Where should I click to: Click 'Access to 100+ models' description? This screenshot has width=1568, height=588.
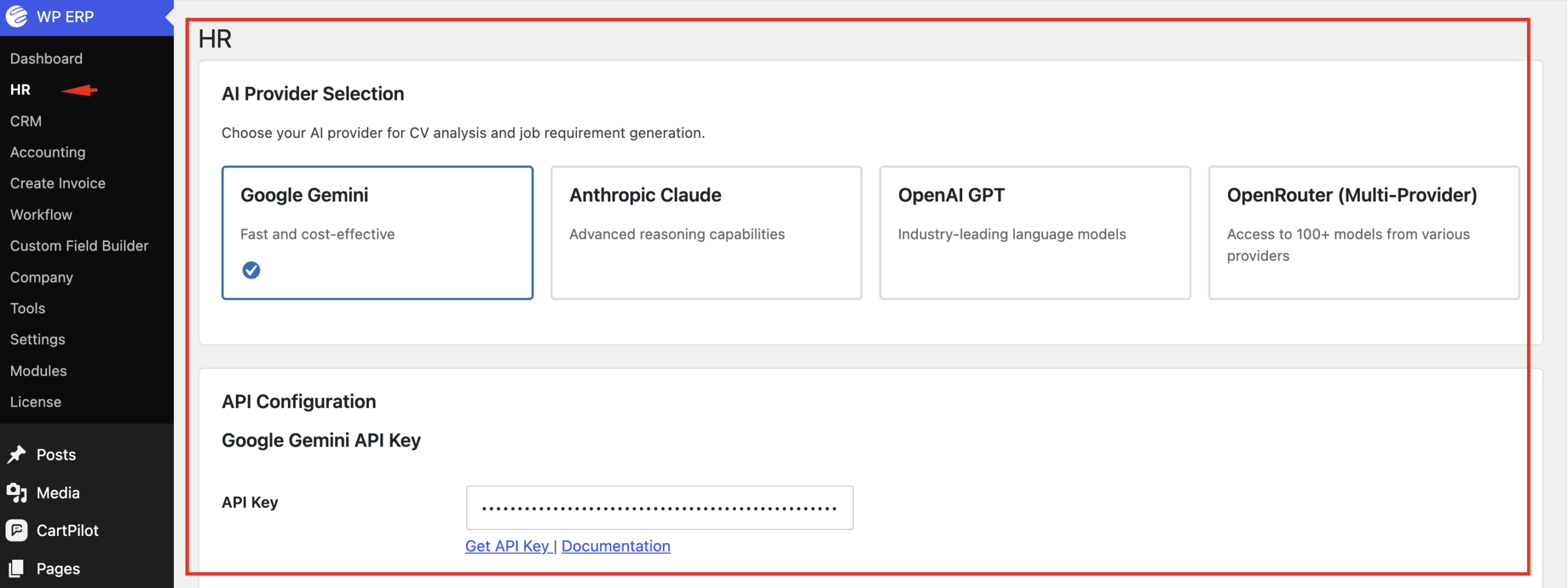pos(1348,245)
